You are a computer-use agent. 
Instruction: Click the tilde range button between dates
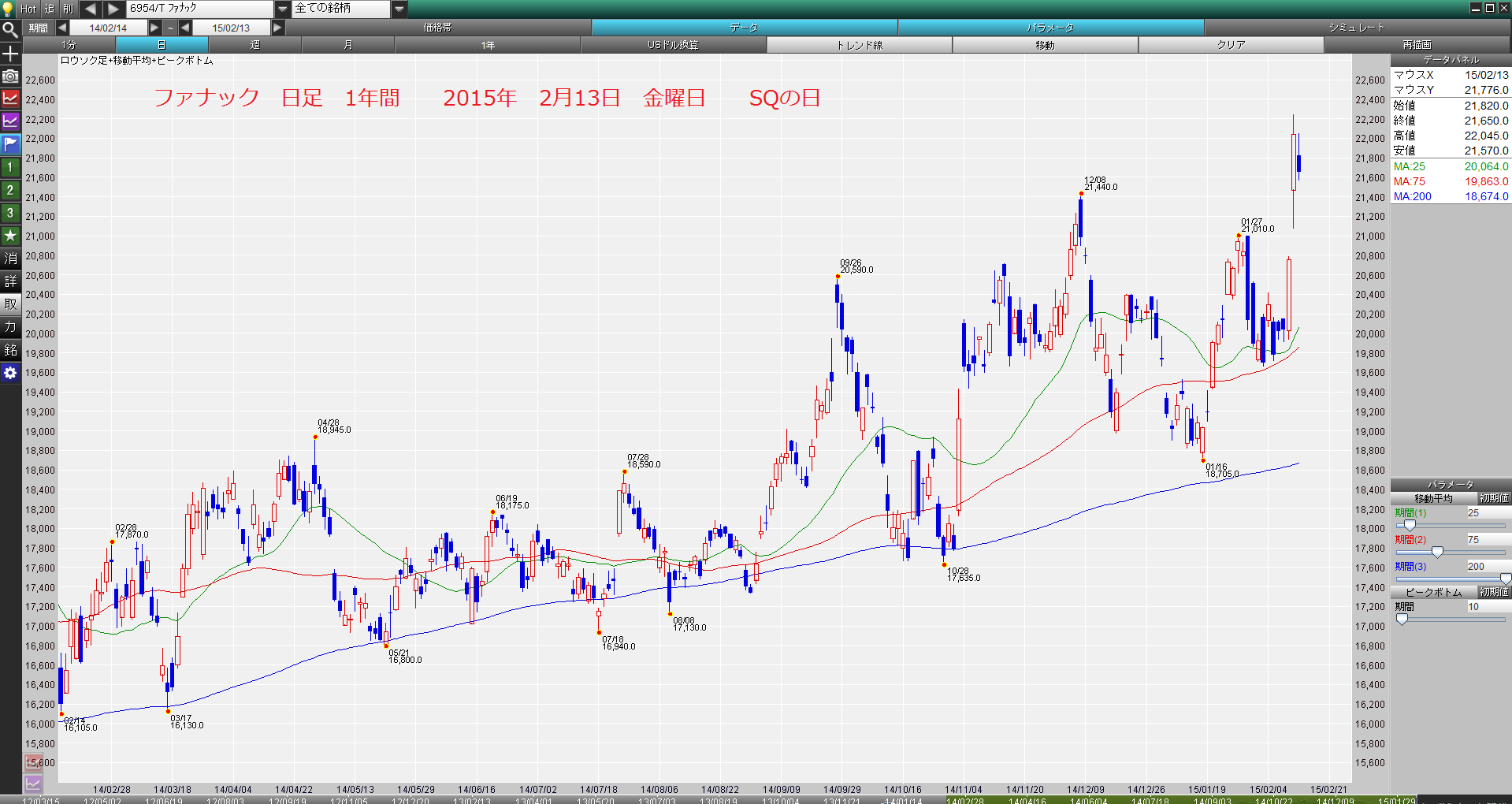click(170, 28)
